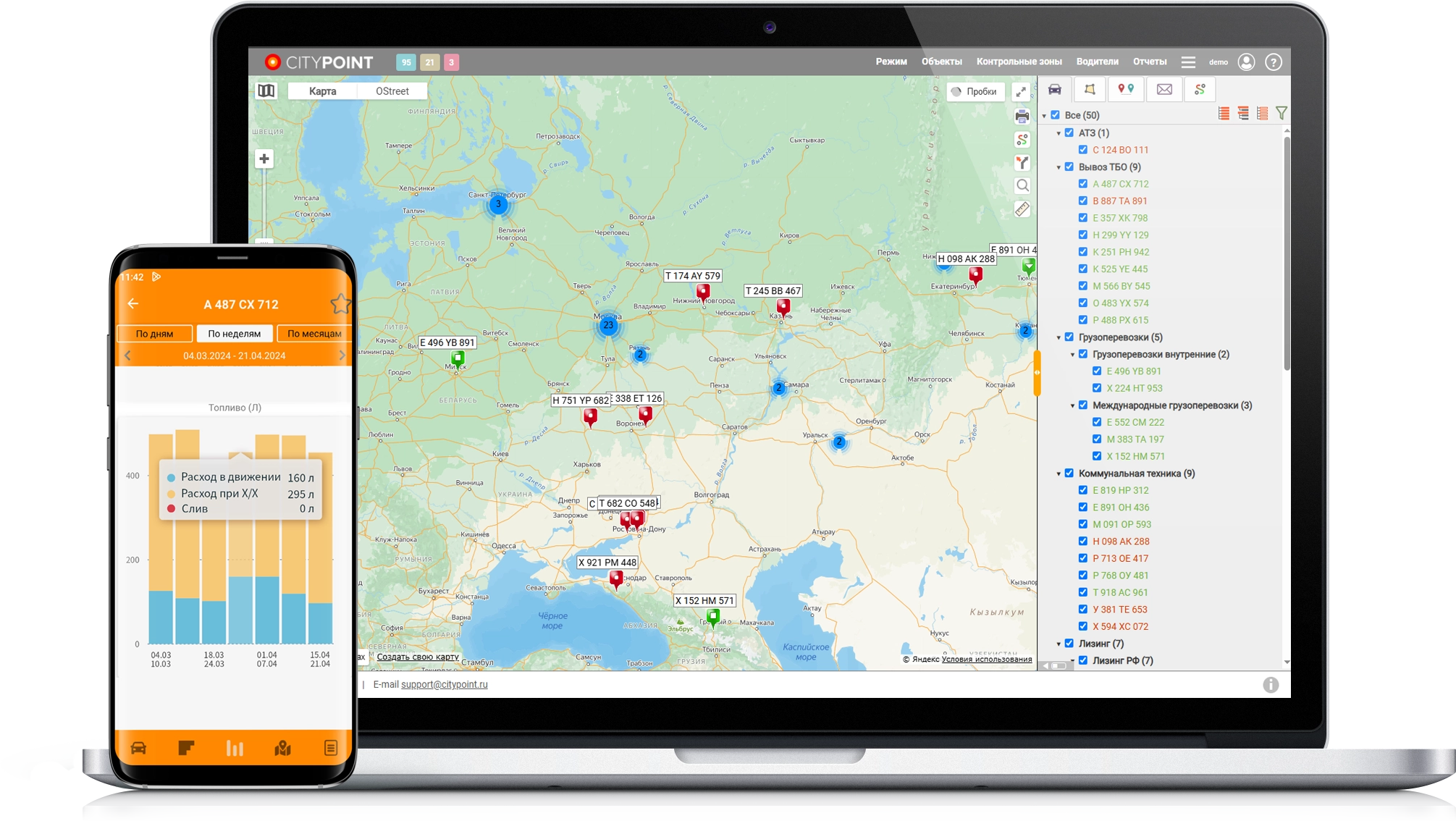This screenshot has width=1456, height=821.
Task: Click the info icon in the footer
Action: [x=1271, y=685]
